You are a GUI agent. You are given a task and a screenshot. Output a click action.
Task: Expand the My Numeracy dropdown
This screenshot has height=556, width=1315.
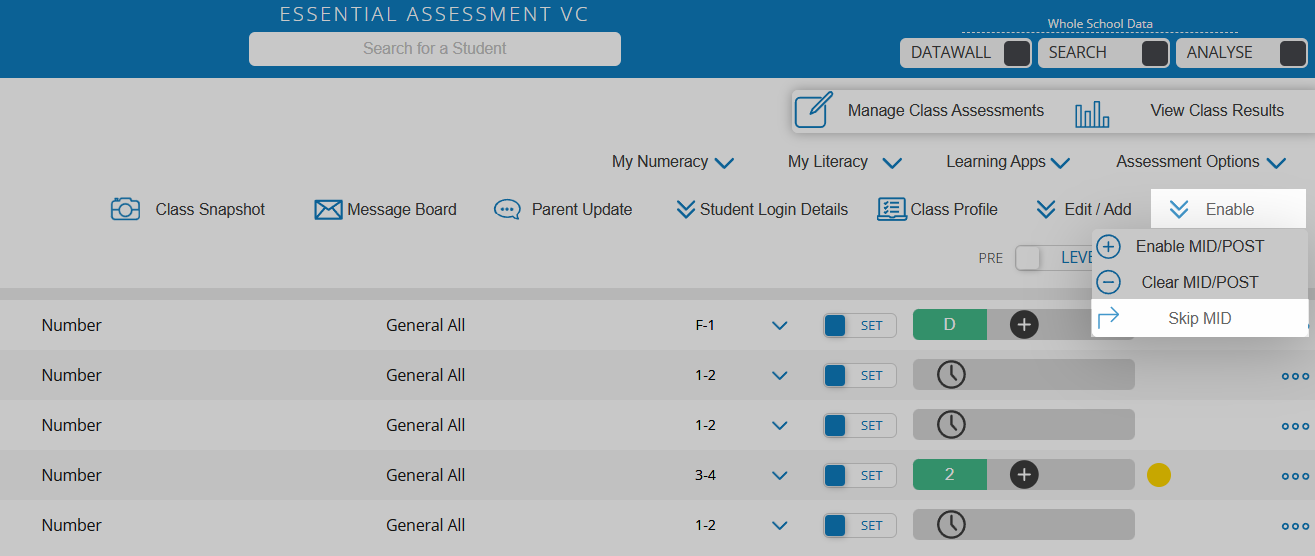(673, 162)
